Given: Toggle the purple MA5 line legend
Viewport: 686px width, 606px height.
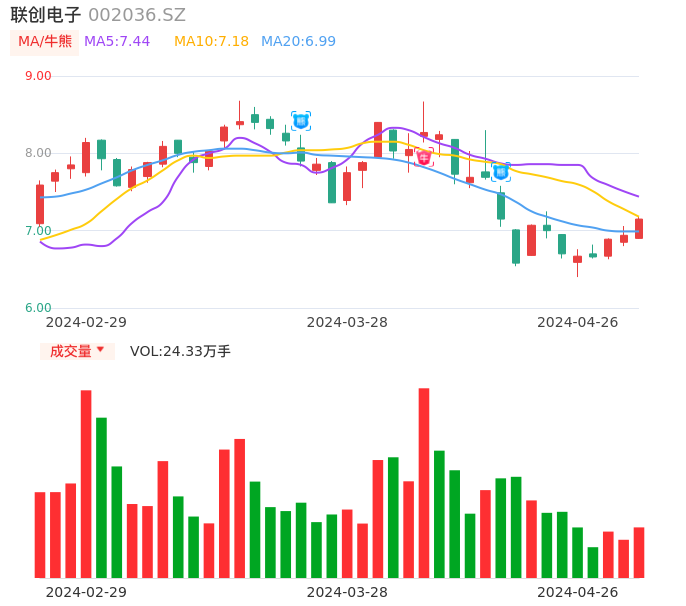Looking at the screenshot, I should 117,42.
